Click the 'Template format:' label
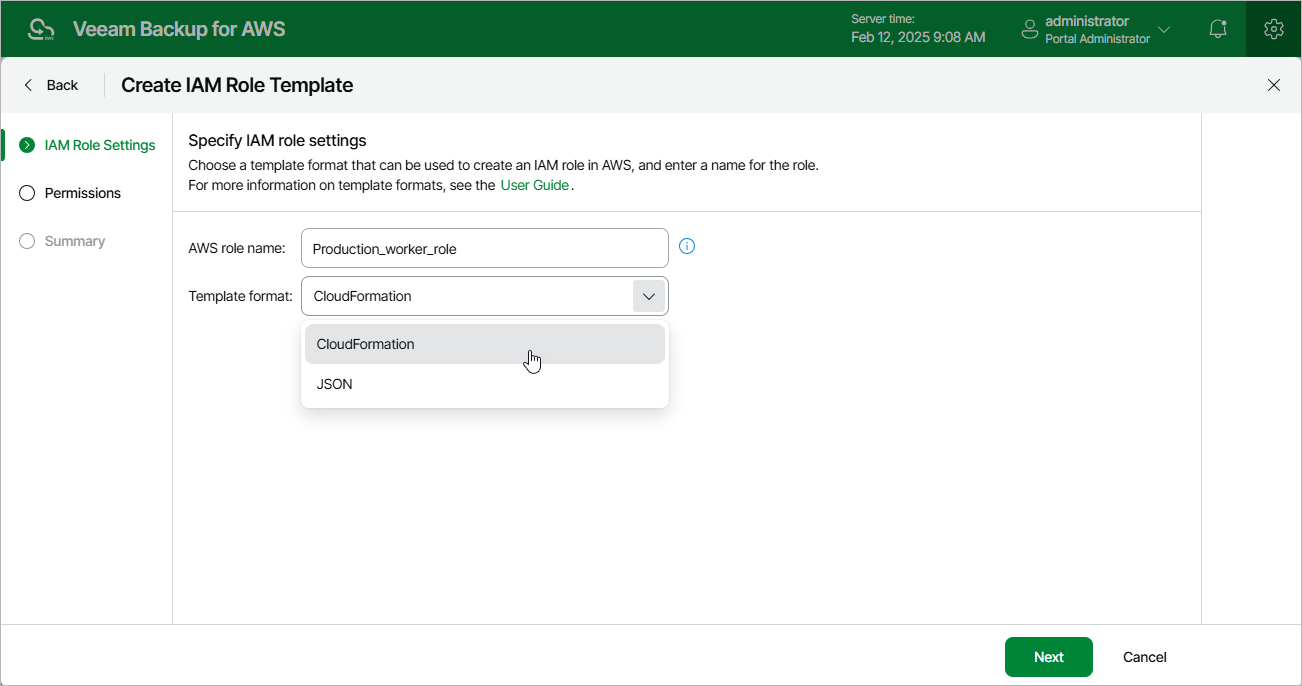This screenshot has width=1302, height=686. coord(240,296)
